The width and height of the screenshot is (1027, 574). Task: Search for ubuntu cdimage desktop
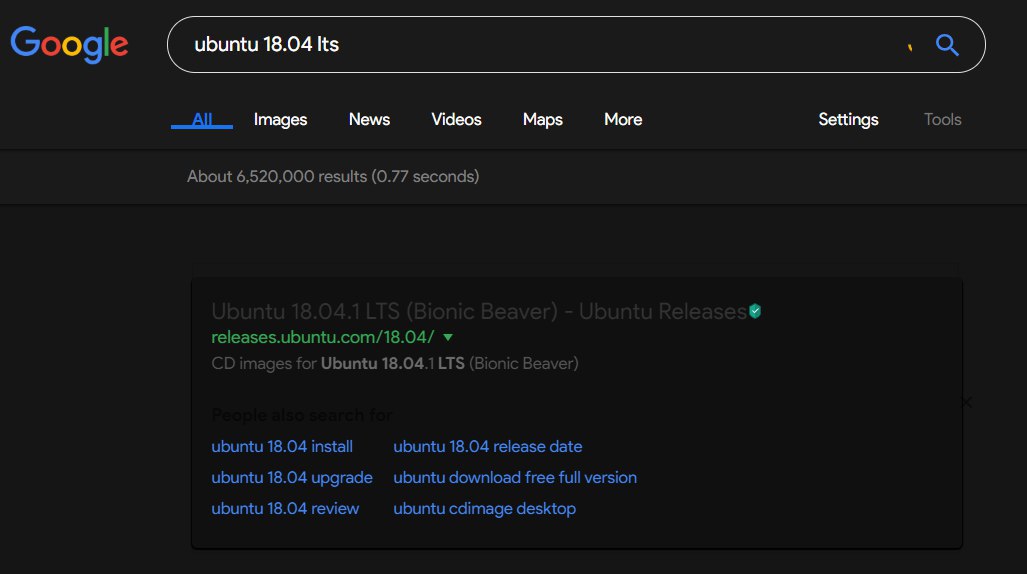[485, 508]
